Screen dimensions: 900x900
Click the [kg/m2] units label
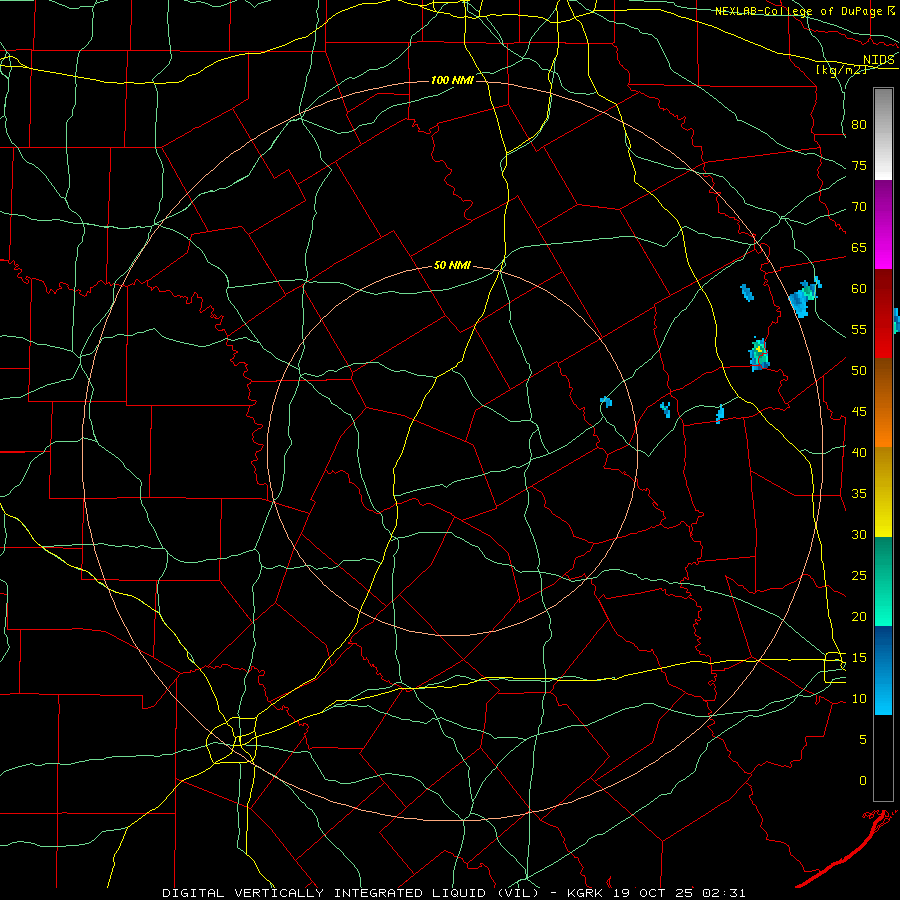[x=841, y=70]
